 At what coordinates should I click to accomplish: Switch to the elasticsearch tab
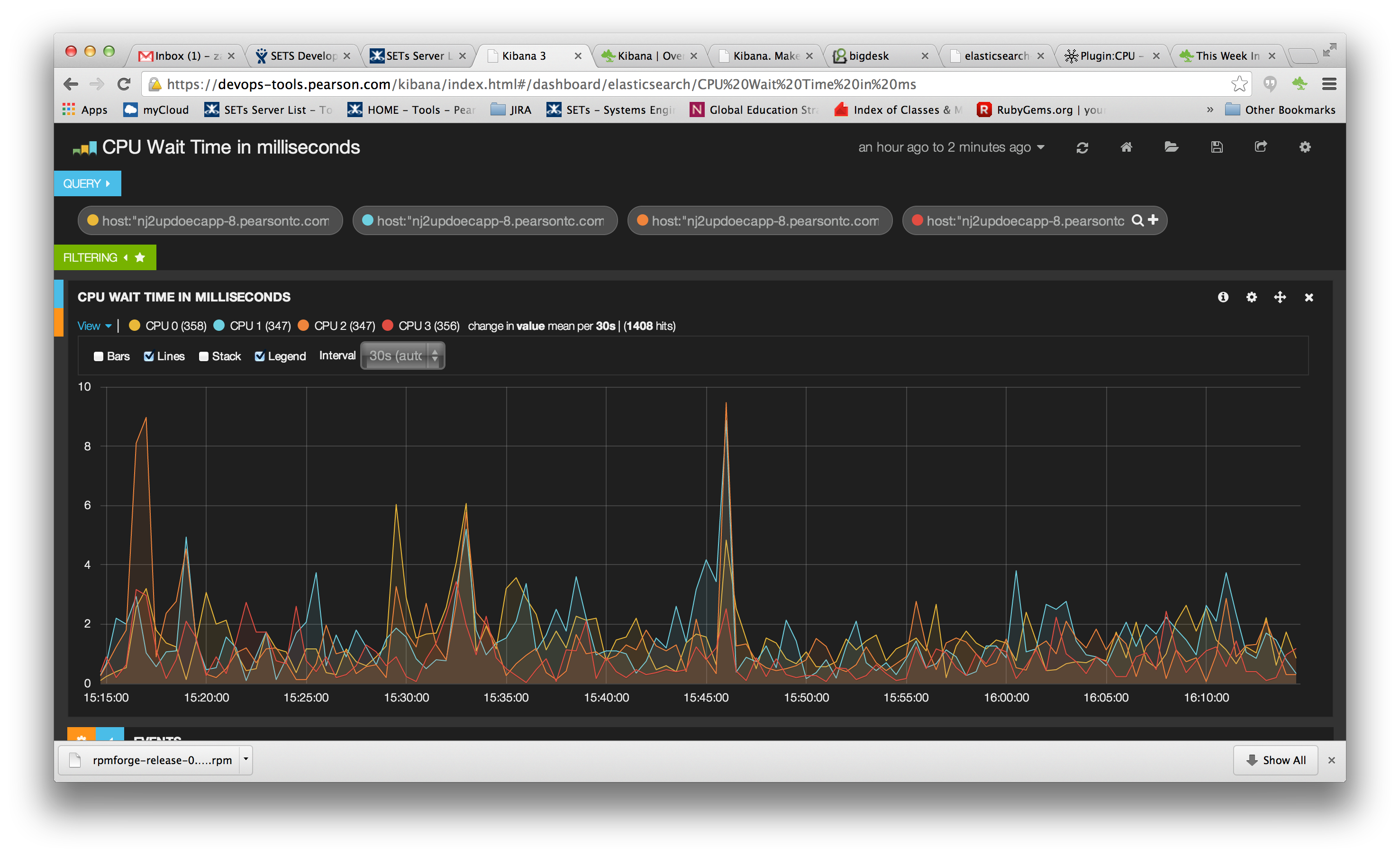[x=996, y=55]
